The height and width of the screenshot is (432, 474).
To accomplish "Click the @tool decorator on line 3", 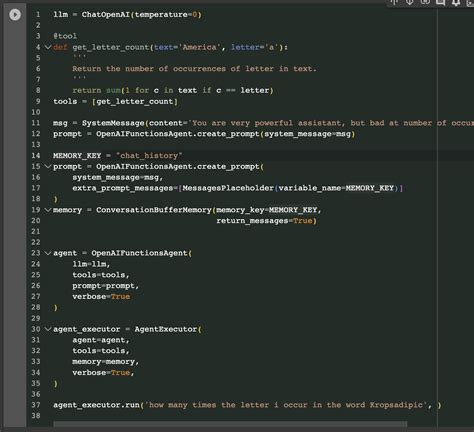I will coord(65,36).
